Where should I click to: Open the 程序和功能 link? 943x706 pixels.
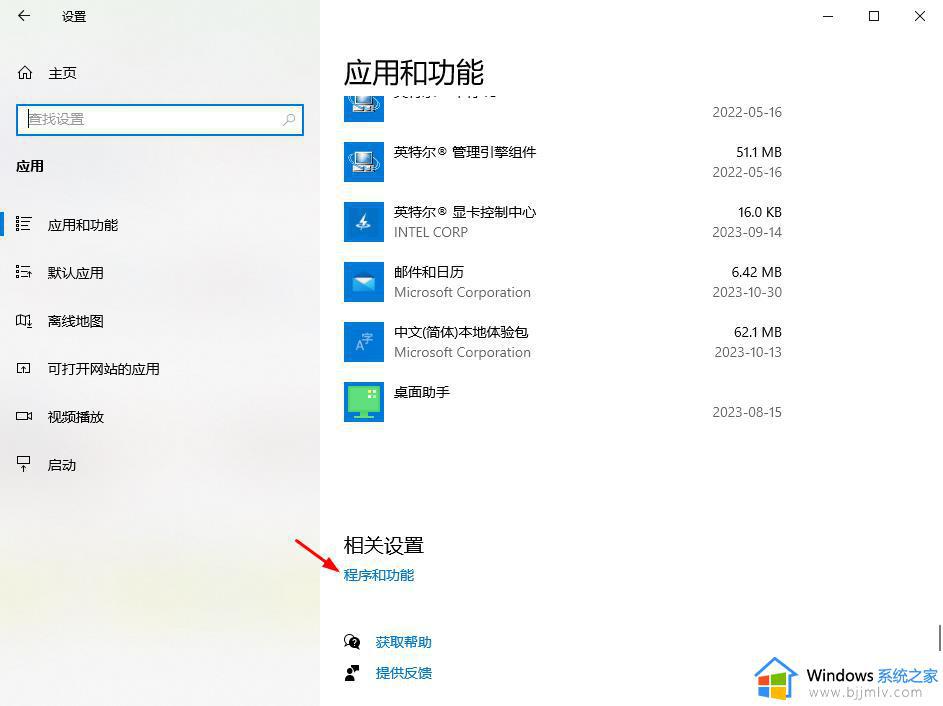[x=379, y=576]
